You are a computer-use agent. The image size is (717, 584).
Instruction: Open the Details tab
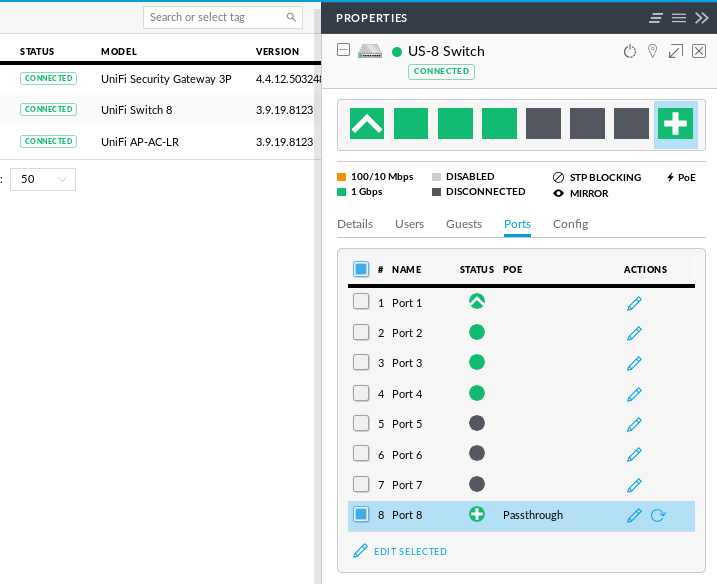355,224
